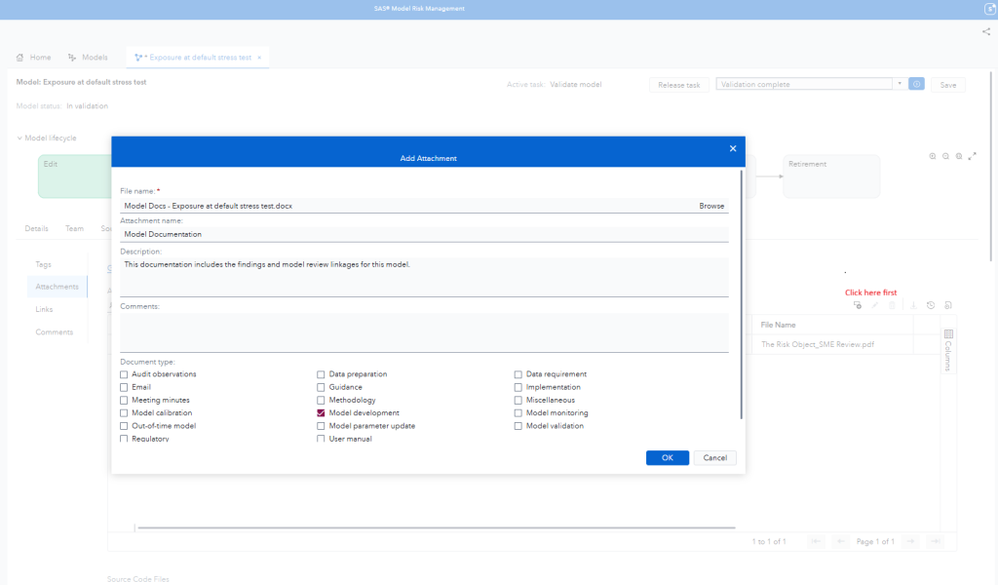
Task: Open the Team tab
Action: [74, 229]
